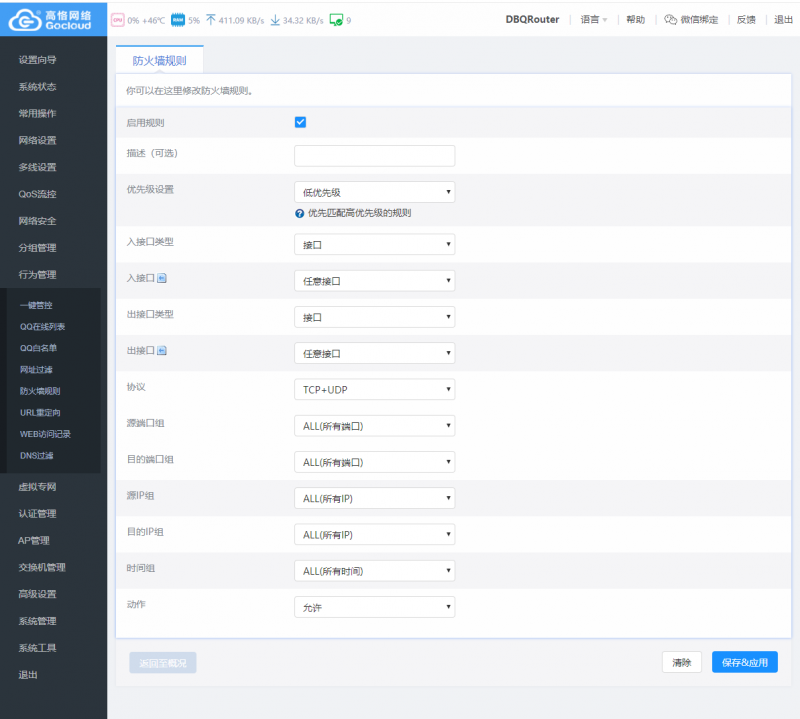
Task: Click the 描述 (可选) text field
Action: (x=374, y=155)
